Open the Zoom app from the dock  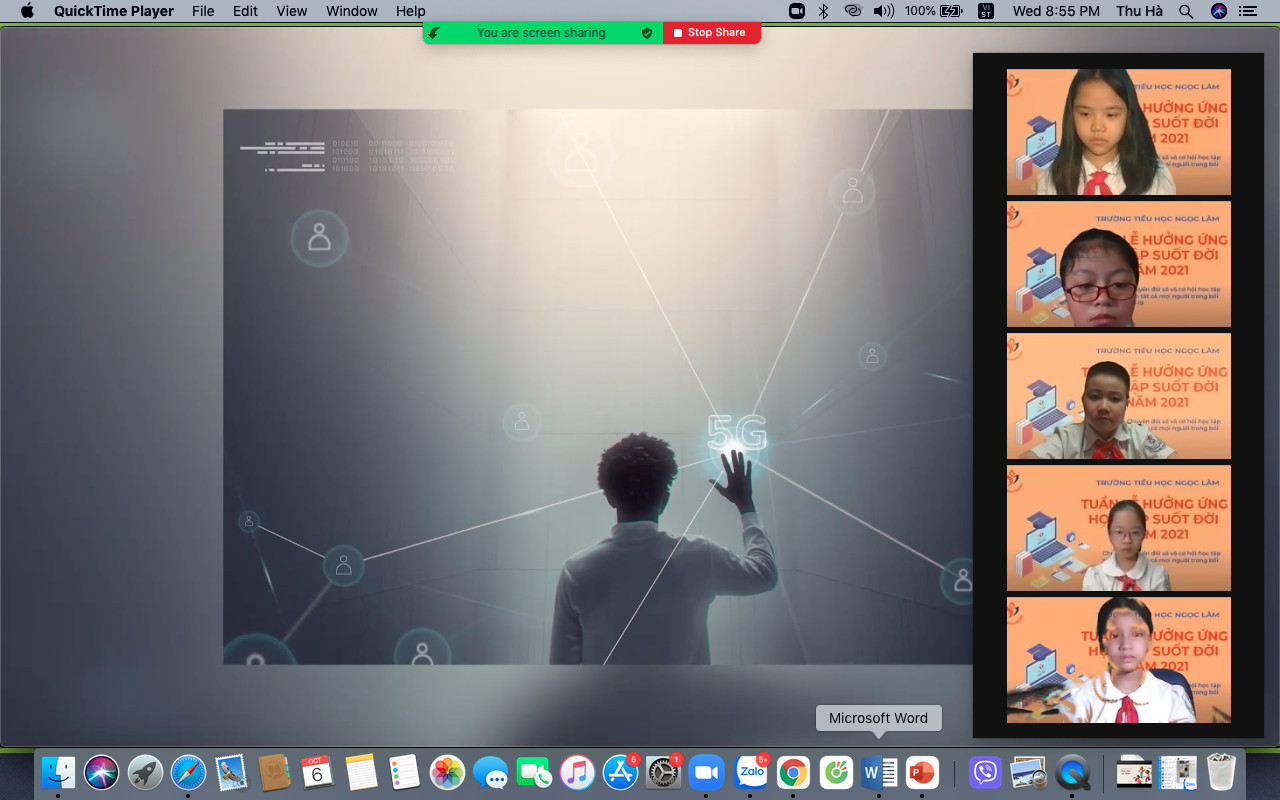pos(706,772)
